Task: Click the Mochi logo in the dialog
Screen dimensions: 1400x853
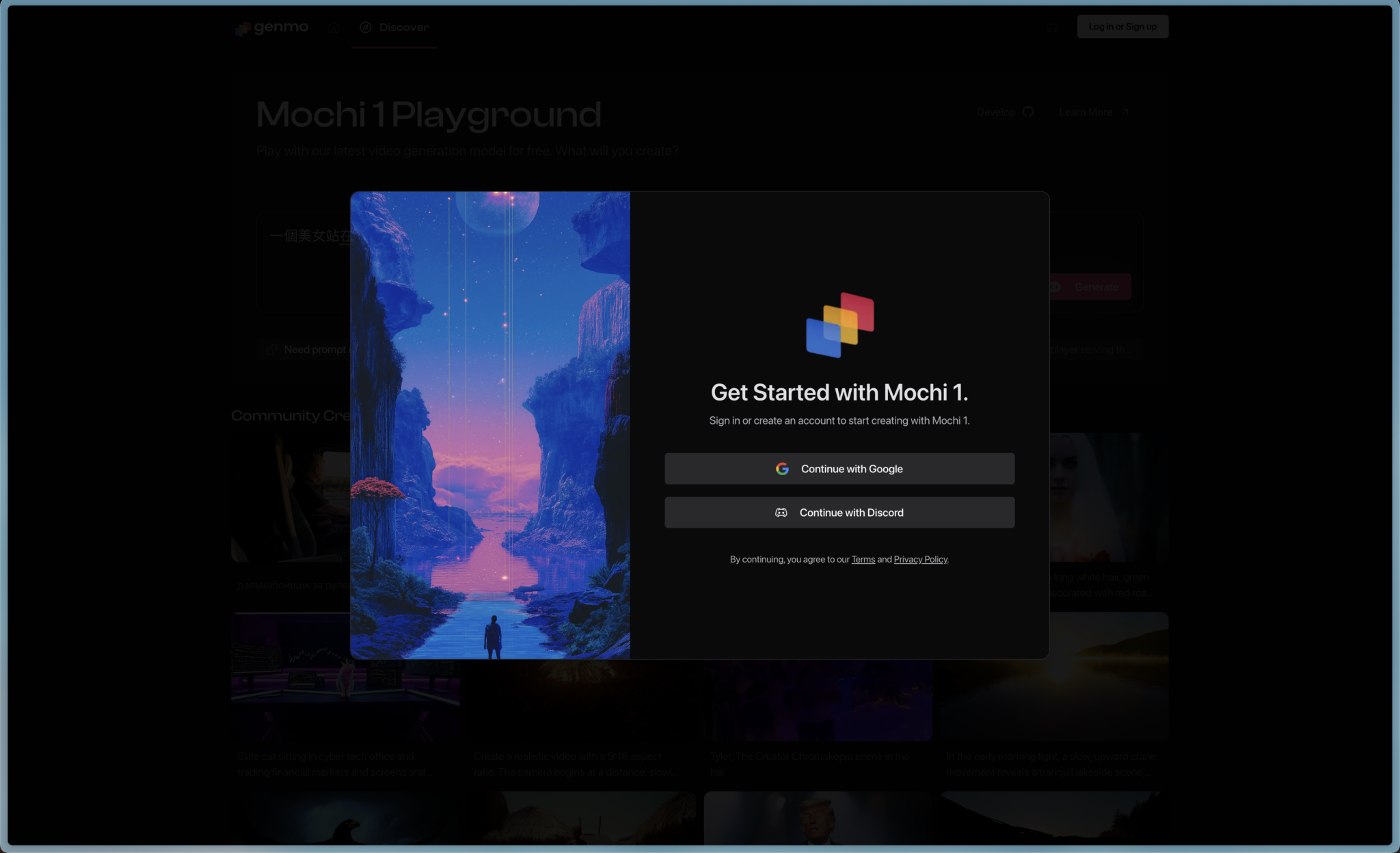Action: tap(839, 324)
